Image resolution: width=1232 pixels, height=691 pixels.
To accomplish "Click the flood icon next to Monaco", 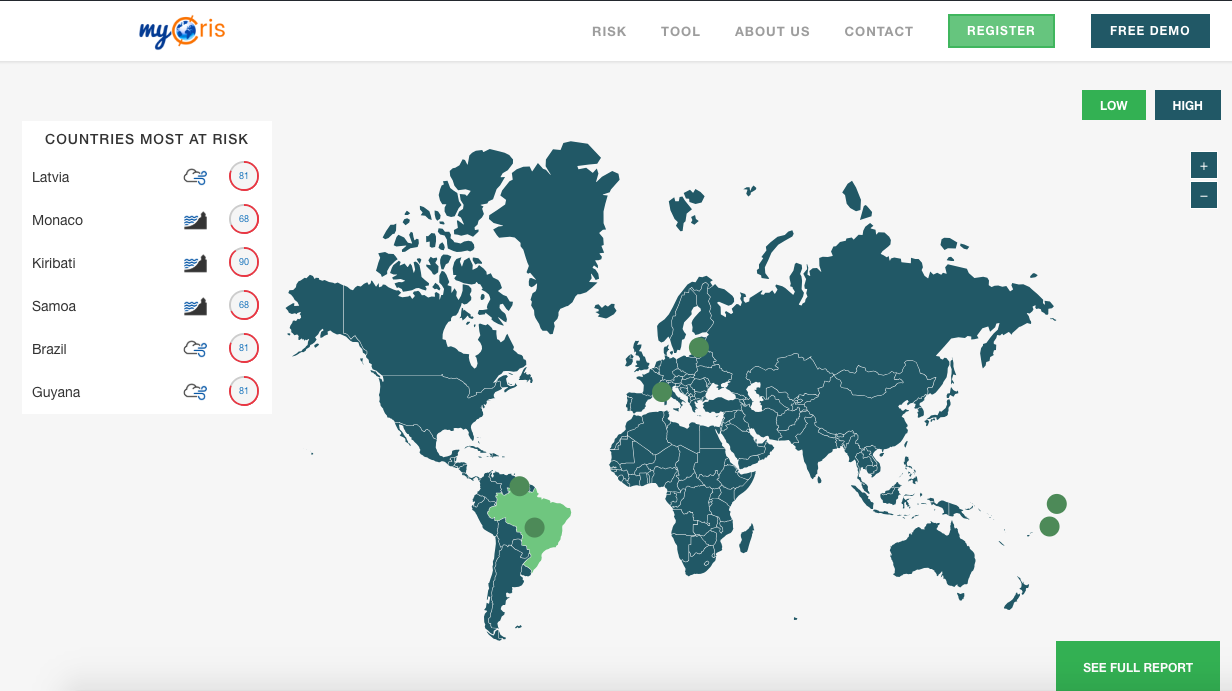I will tap(195, 220).
